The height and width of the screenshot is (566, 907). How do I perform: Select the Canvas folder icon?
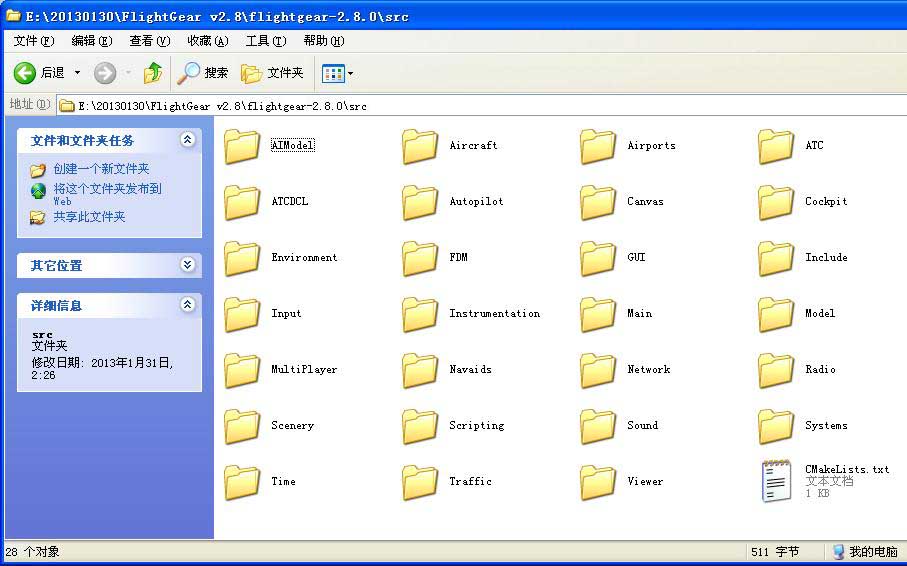tap(598, 203)
